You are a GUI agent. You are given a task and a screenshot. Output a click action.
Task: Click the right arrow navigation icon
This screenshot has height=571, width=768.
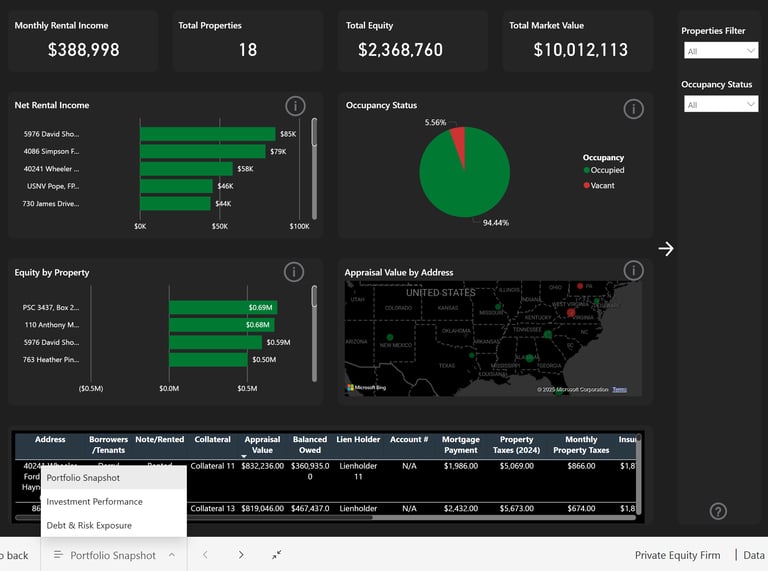coord(666,249)
